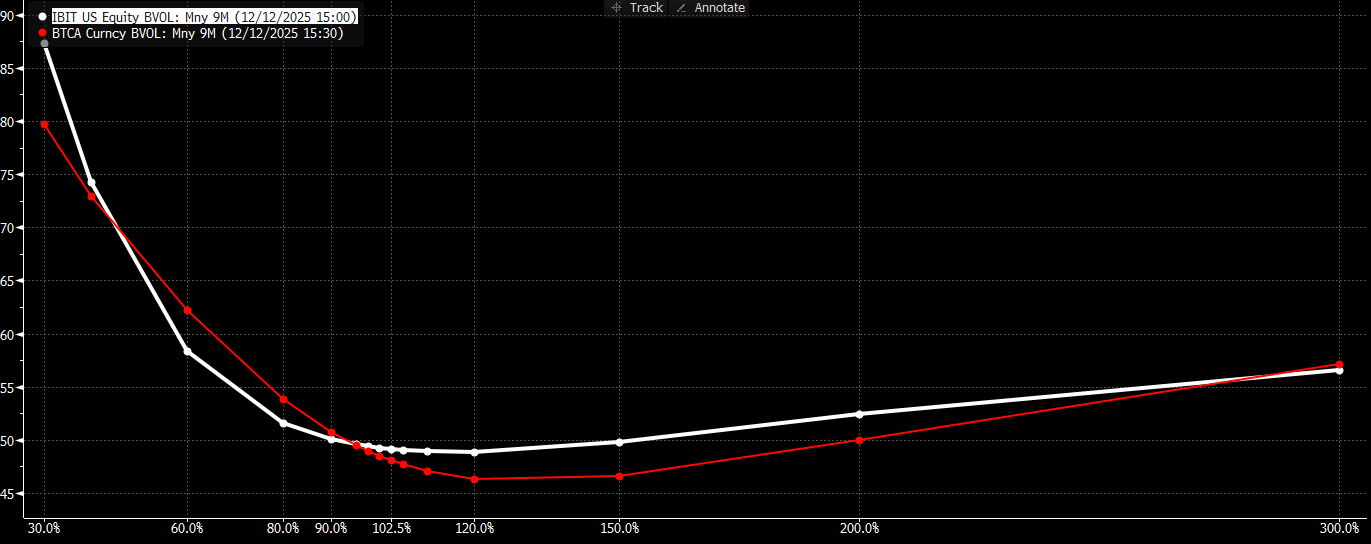Click the 200.0% x-axis label
Viewport: 1371px width, 544px height.
(859, 528)
